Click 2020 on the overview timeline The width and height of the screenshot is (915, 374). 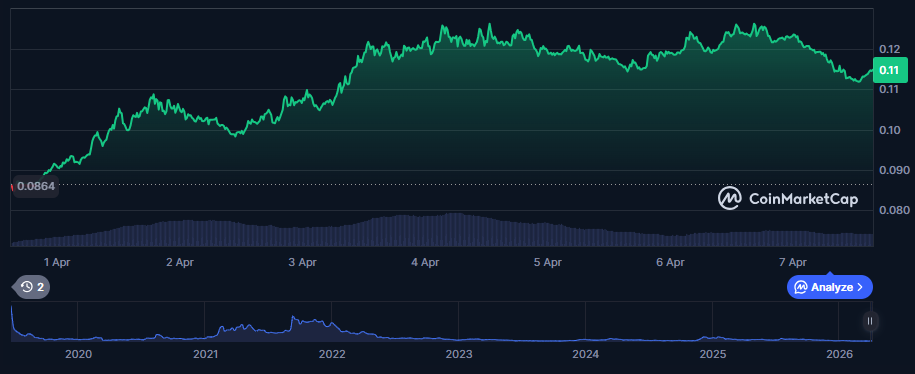78,354
